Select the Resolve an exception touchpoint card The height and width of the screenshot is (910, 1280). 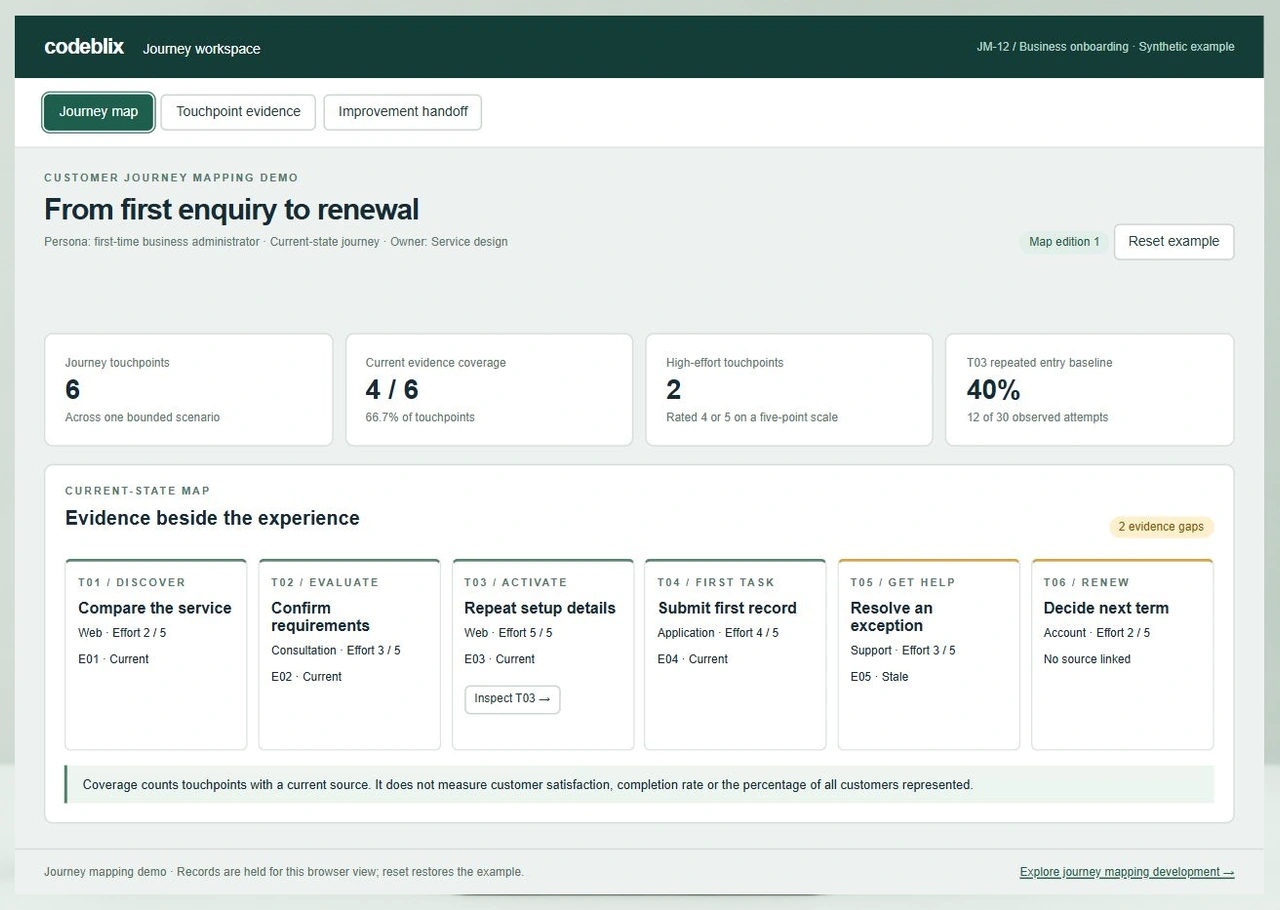pyautogui.click(x=928, y=654)
